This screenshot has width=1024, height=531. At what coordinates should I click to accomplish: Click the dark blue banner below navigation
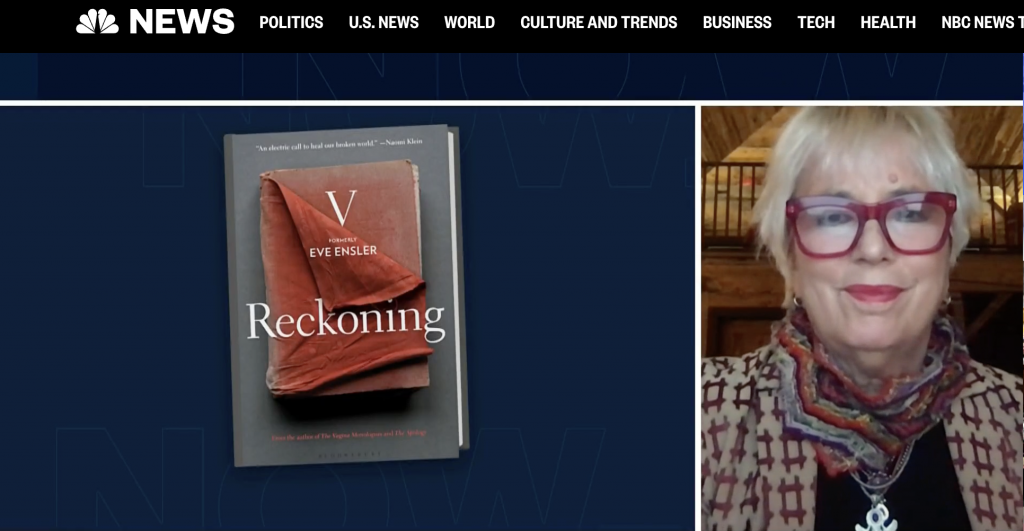click(511, 76)
